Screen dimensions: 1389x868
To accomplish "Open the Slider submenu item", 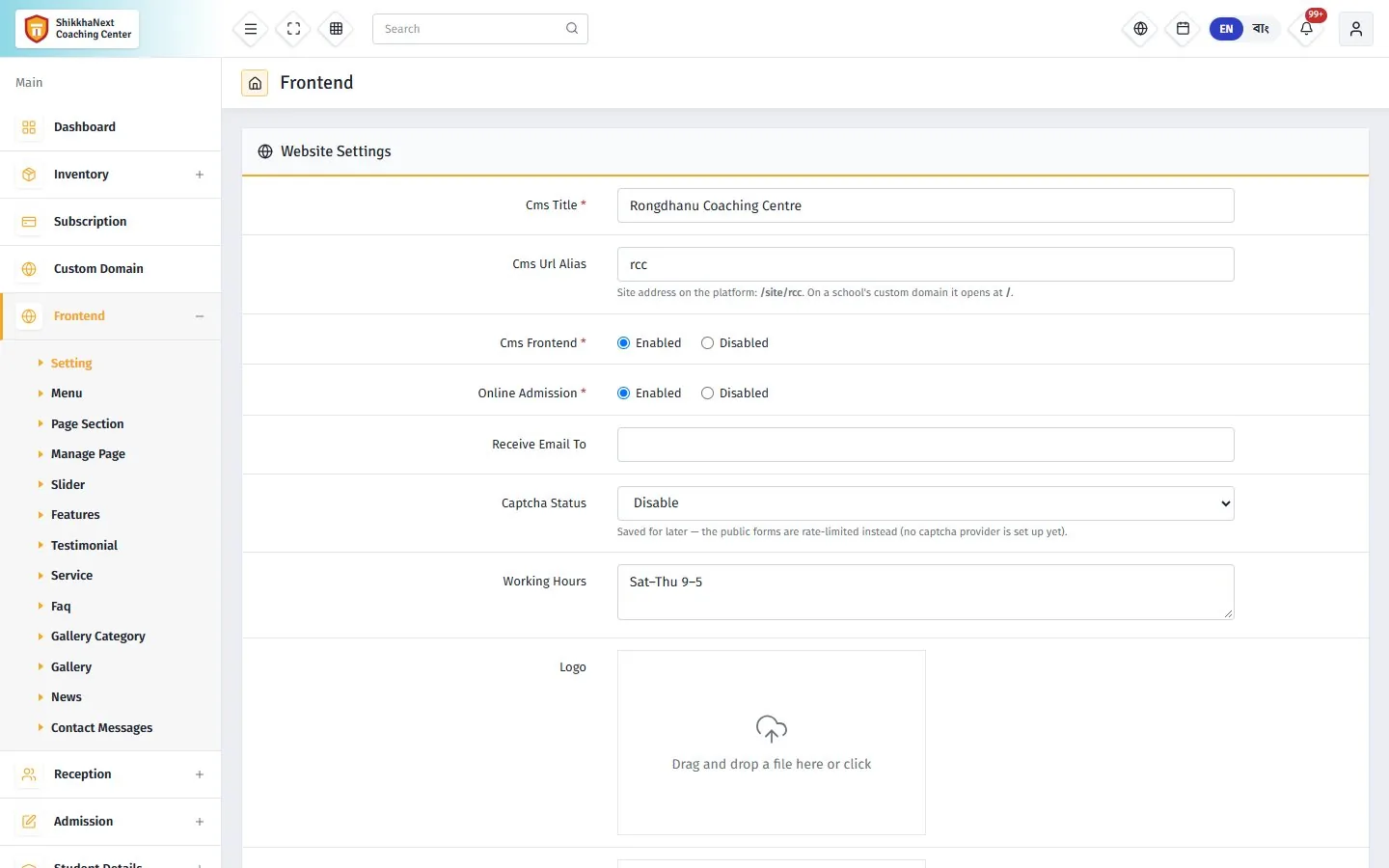I will pyautogui.click(x=68, y=485).
